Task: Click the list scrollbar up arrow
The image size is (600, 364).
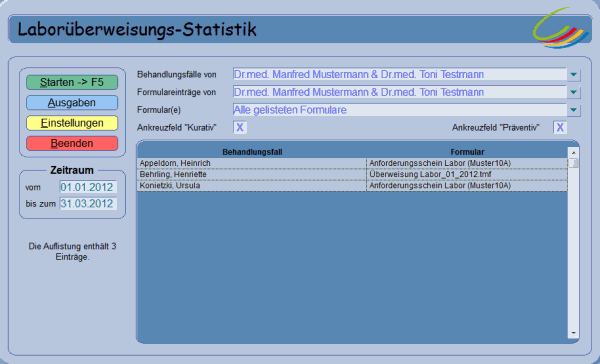Action: pos(573,153)
